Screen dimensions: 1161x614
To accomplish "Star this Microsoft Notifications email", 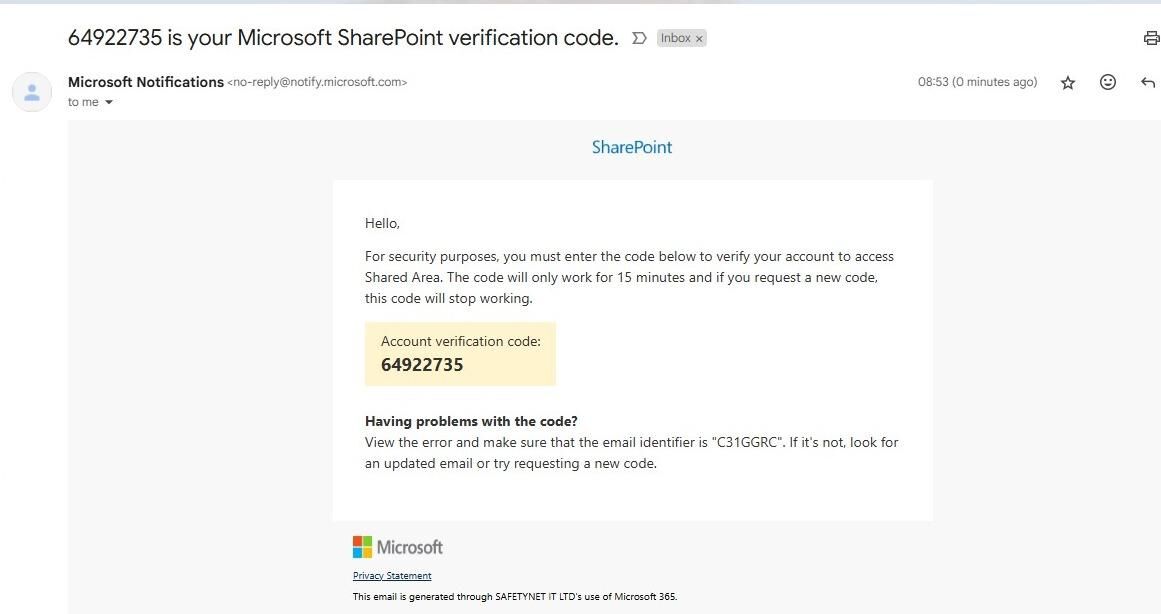I will tap(1068, 83).
